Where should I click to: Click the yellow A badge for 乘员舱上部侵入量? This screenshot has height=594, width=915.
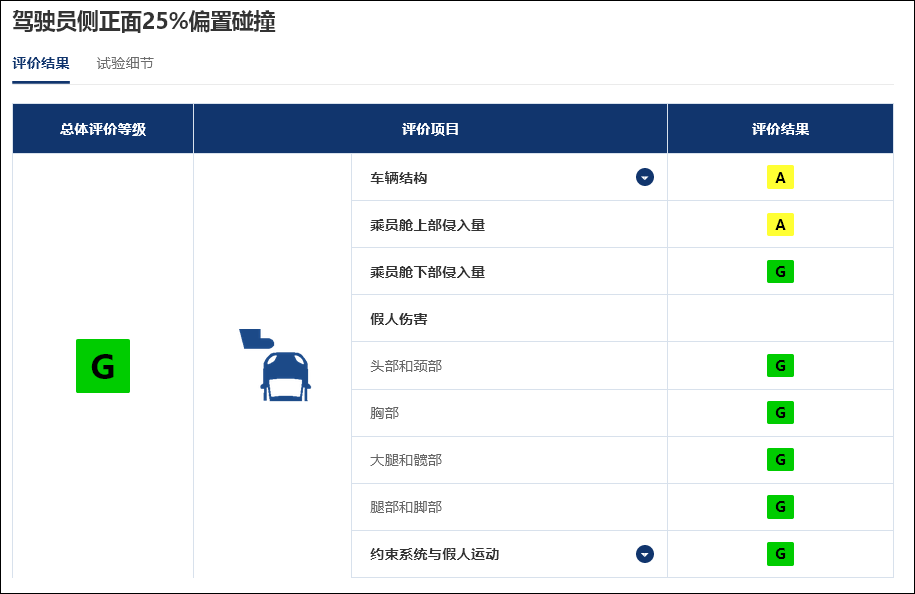click(780, 225)
